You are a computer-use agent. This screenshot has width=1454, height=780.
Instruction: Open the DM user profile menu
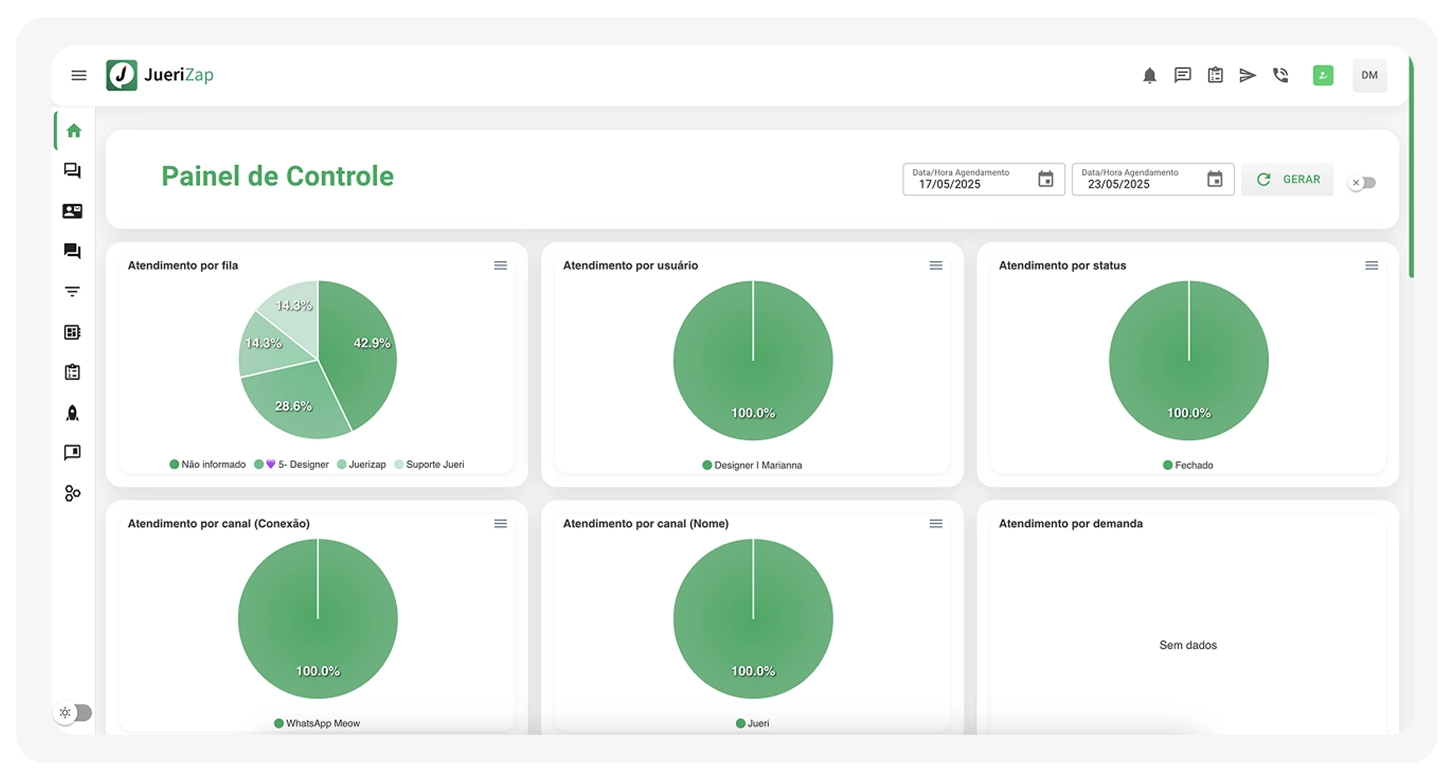coord(1369,75)
